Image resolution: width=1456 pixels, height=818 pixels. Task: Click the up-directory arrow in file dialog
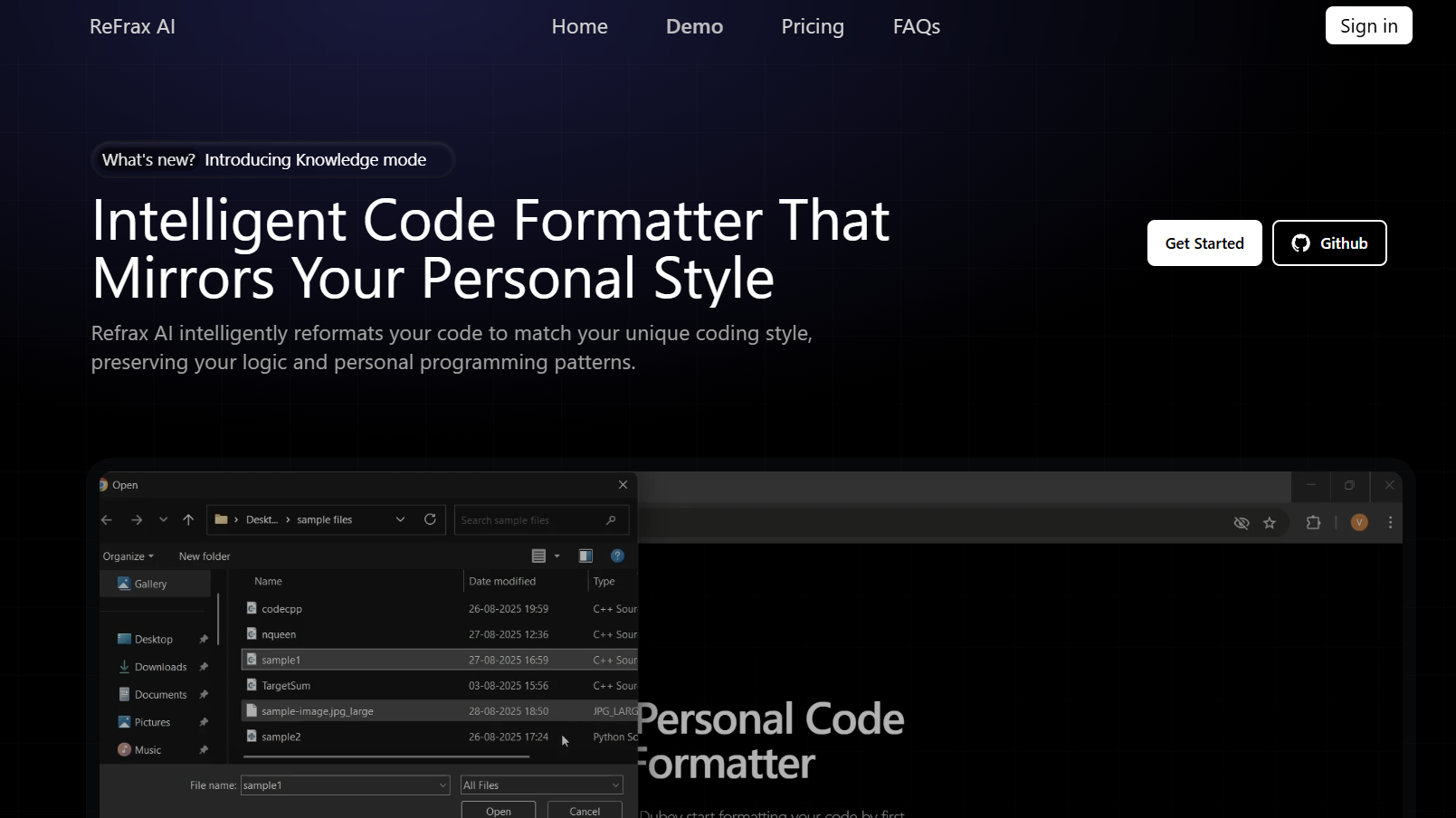point(188,519)
